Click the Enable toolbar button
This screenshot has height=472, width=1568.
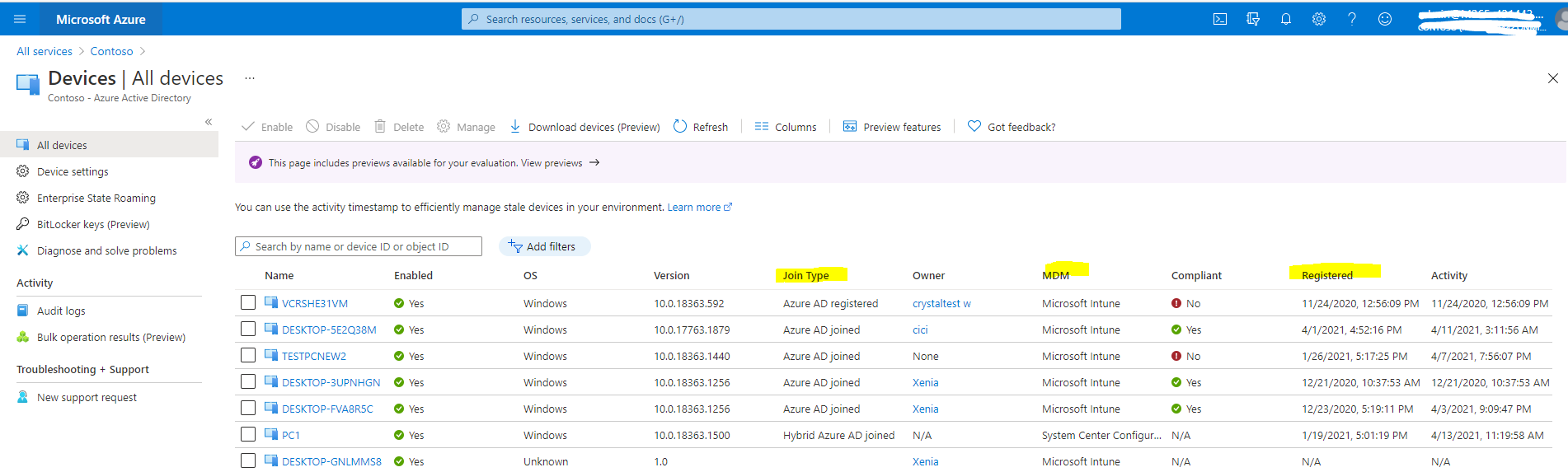click(x=267, y=127)
